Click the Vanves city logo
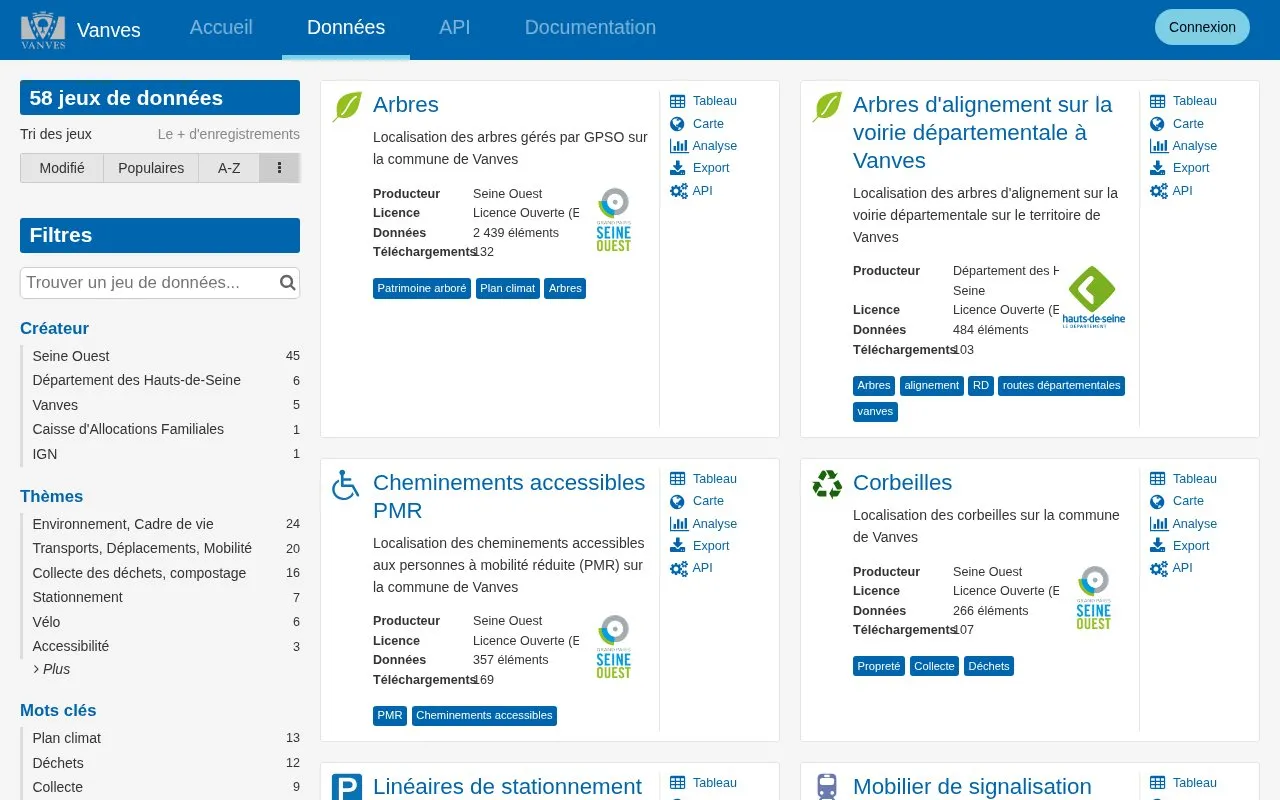 click(x=43, y=30)
